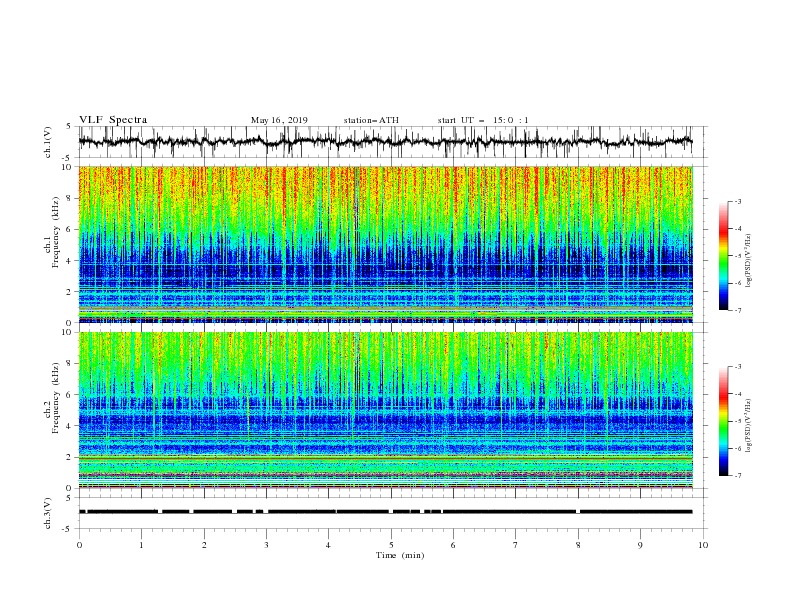792x612 pixels.
Task: Click the "4" kHz tick of ch.2 spectrogram
Action: click(69, 426)
